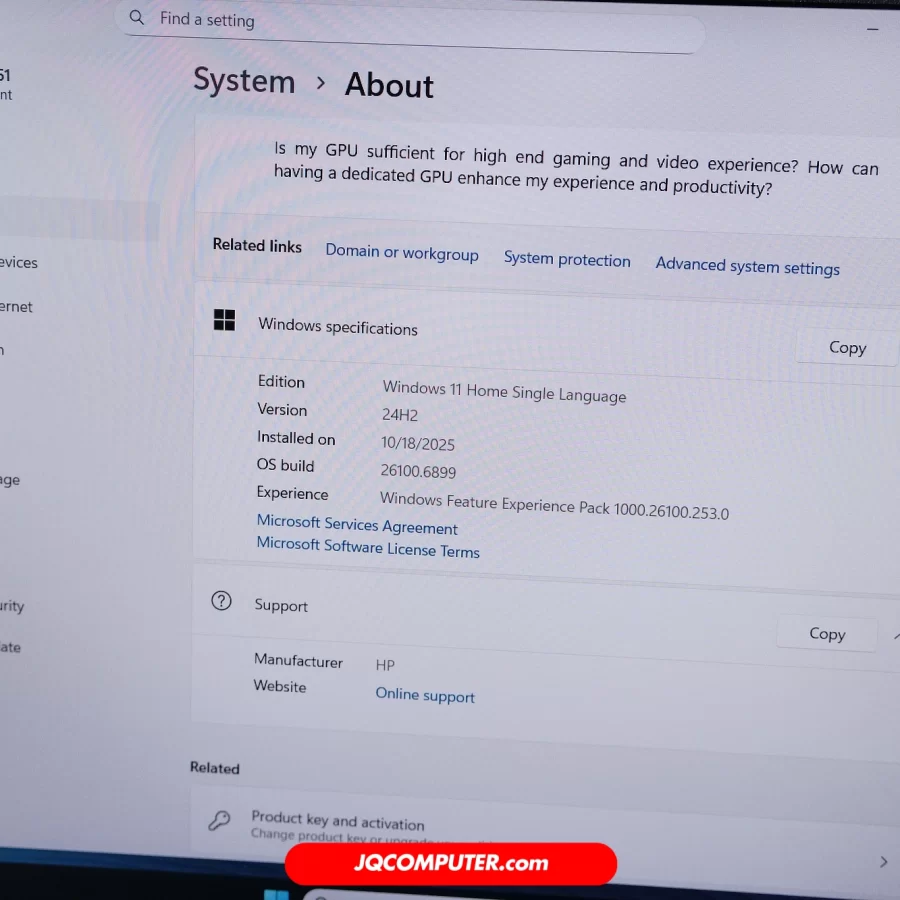Open Product key and activation arrow
The image size is (900, 900).
tap(883, 861)
